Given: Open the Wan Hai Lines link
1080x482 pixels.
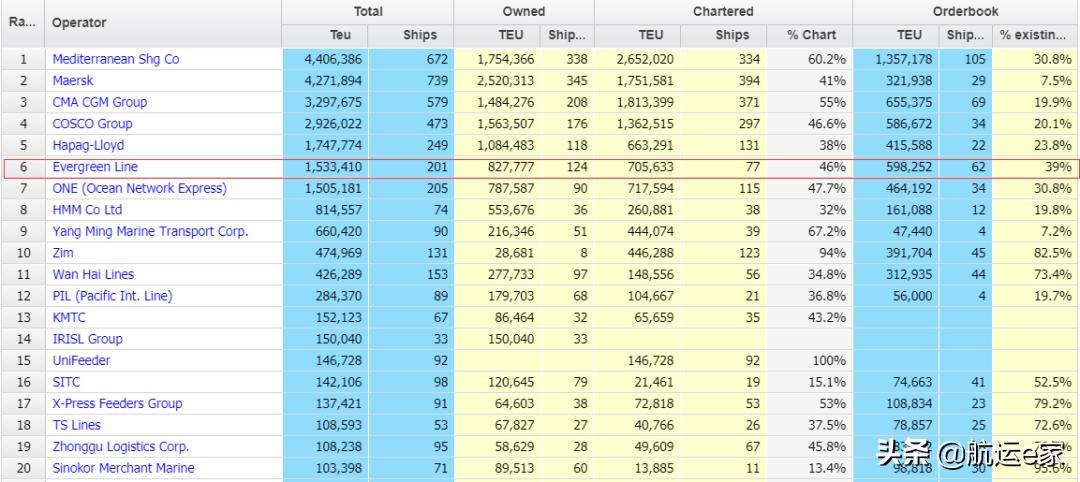Looking at the screenshot, I should click(x=93, y=274).
